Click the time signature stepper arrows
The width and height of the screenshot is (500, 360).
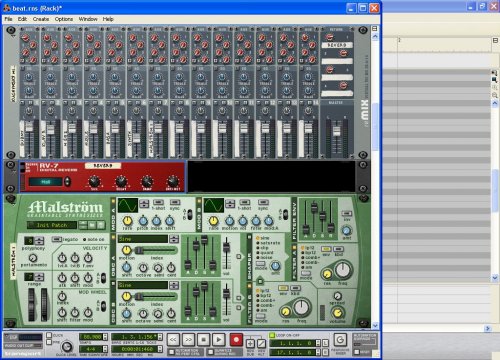[105, 349]
